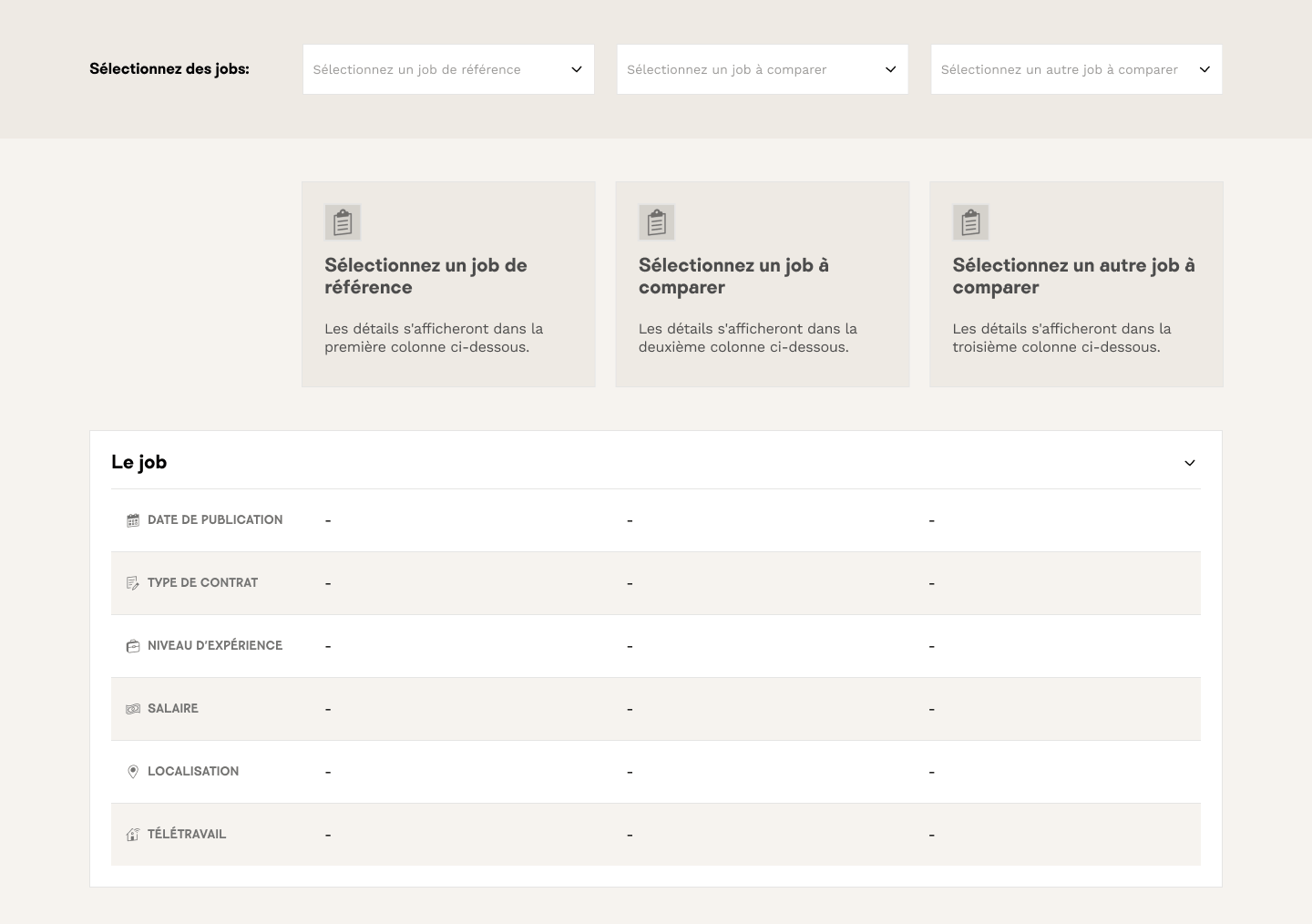The height and width of the screenshot is (924, 1312).
Task: Click the clipboard icon in third comparison card
Action: click(x=970, y=222)
